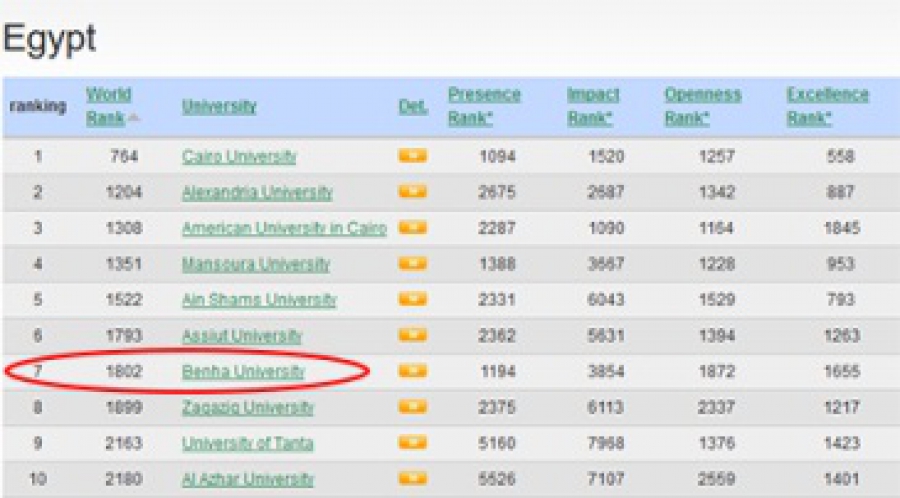This screenshot has height=498, width=900.
Task: Toggle sort arrow next to World Rank
Action: [x=134, y=118]
